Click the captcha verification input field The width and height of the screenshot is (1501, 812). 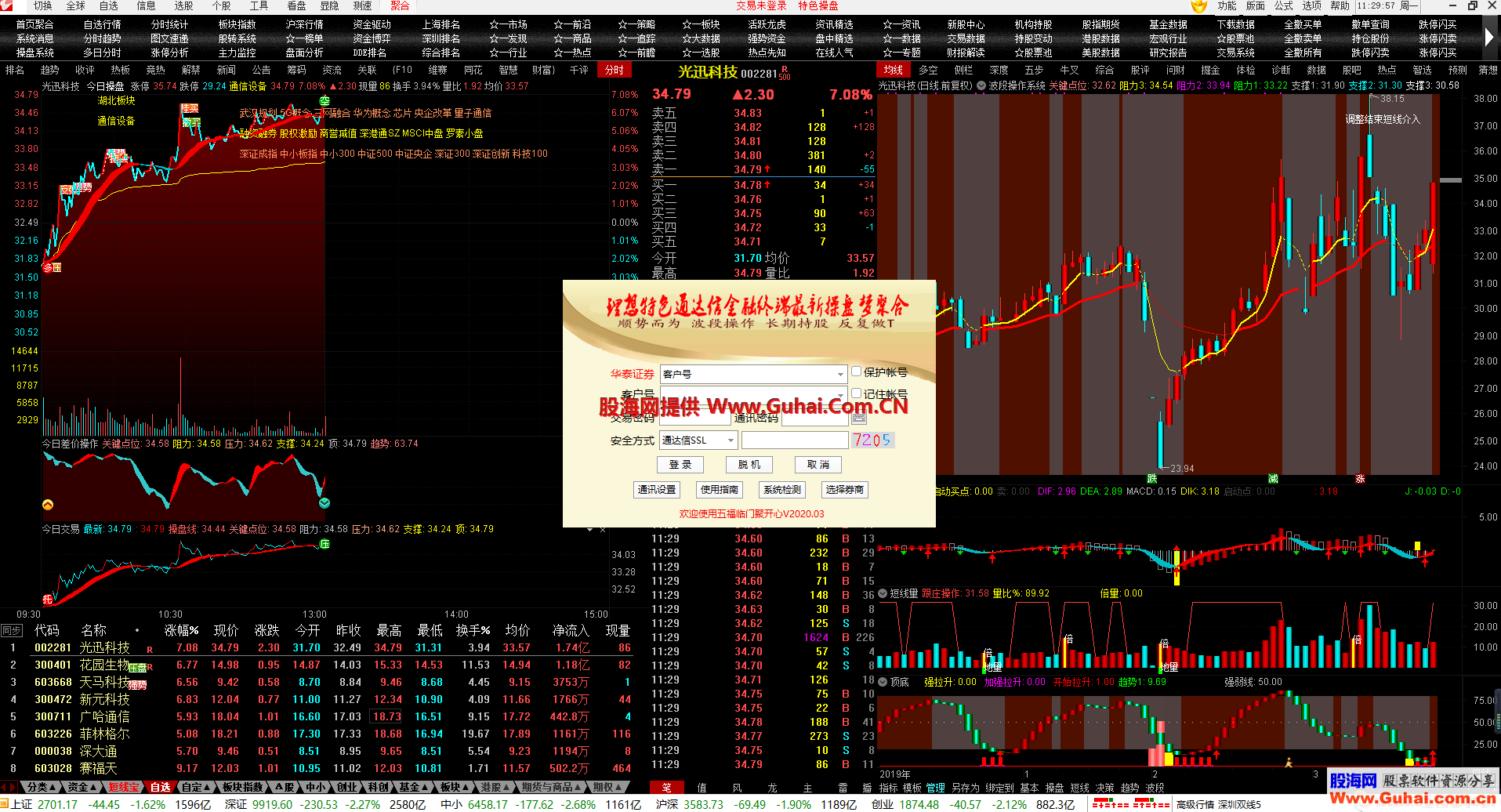pyautogui.click(x=795, y=440)
